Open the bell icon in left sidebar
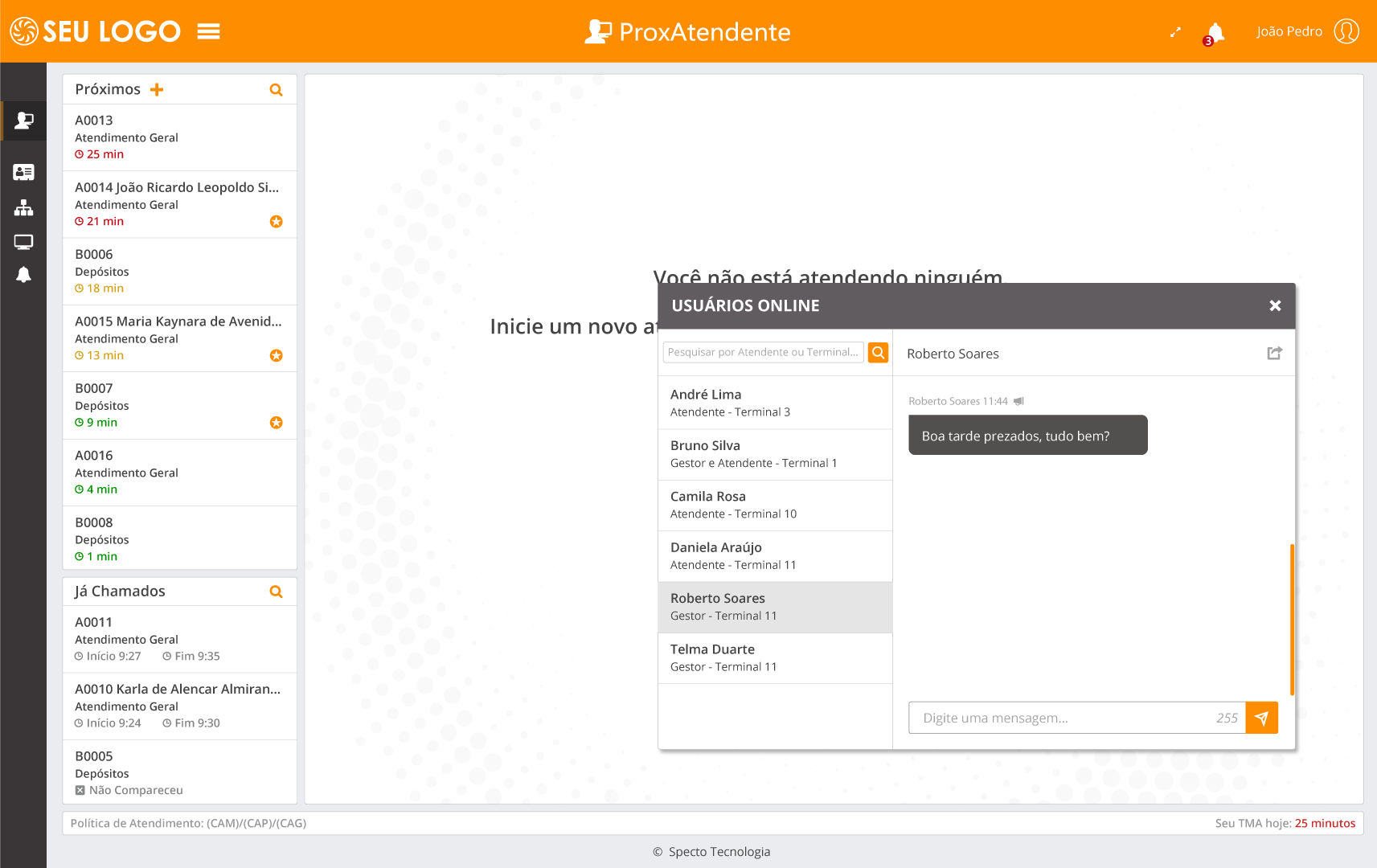 23,275
